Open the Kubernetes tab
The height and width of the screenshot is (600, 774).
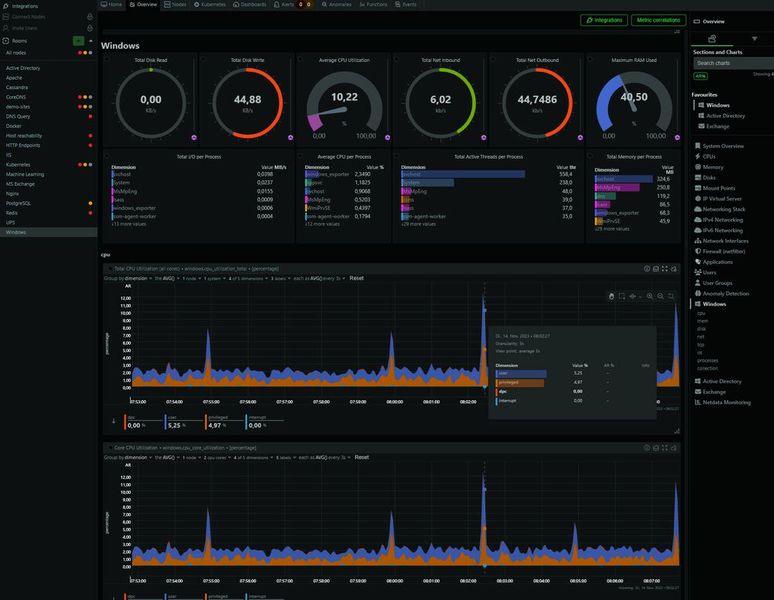[210, 4]
